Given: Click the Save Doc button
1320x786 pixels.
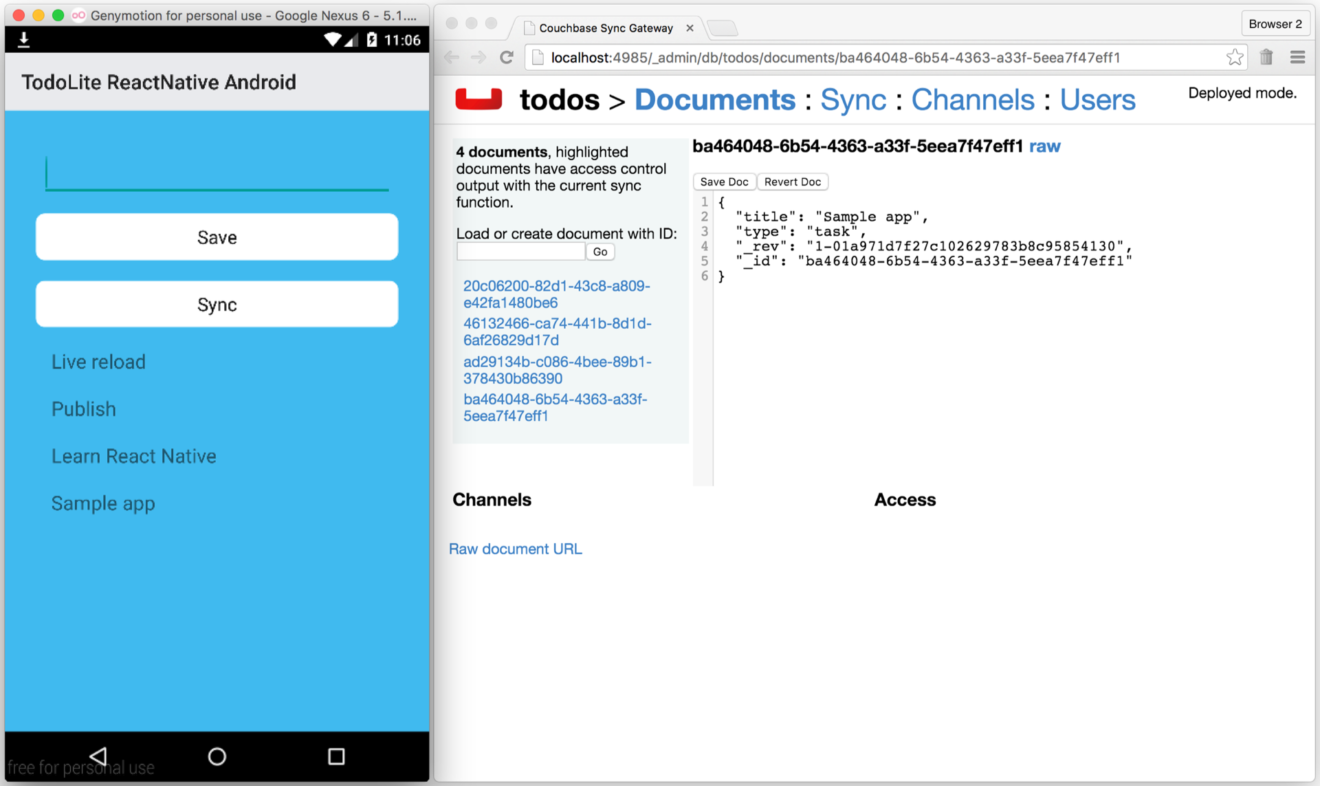Looking at the screenshot, I should (724, 182).
